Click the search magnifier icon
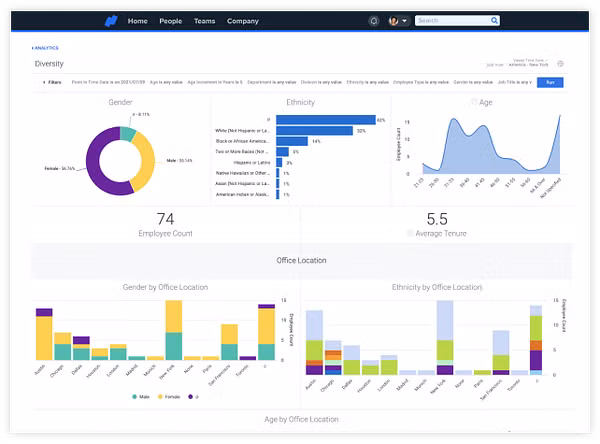Viewport: 600px width, 444px height. pyautogui.click(x=494, y=20)
